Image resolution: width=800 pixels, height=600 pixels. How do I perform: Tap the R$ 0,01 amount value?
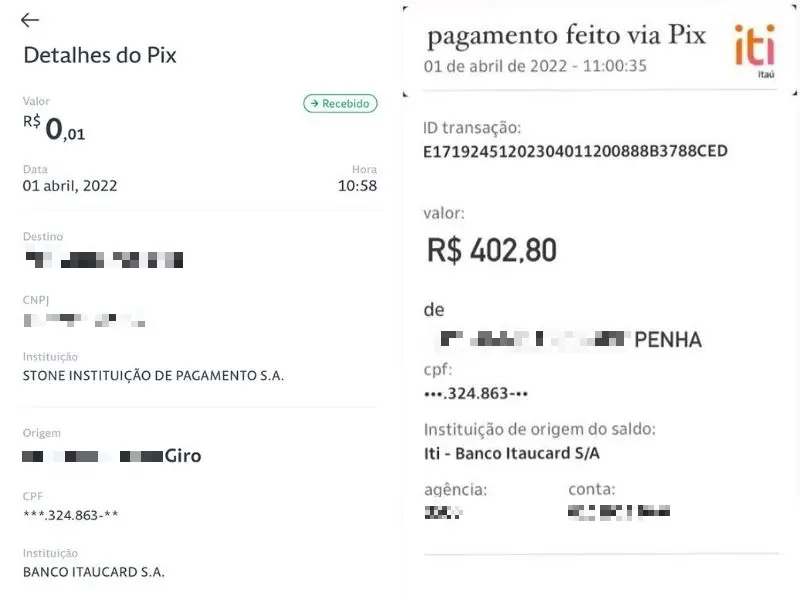coord(55,128)
